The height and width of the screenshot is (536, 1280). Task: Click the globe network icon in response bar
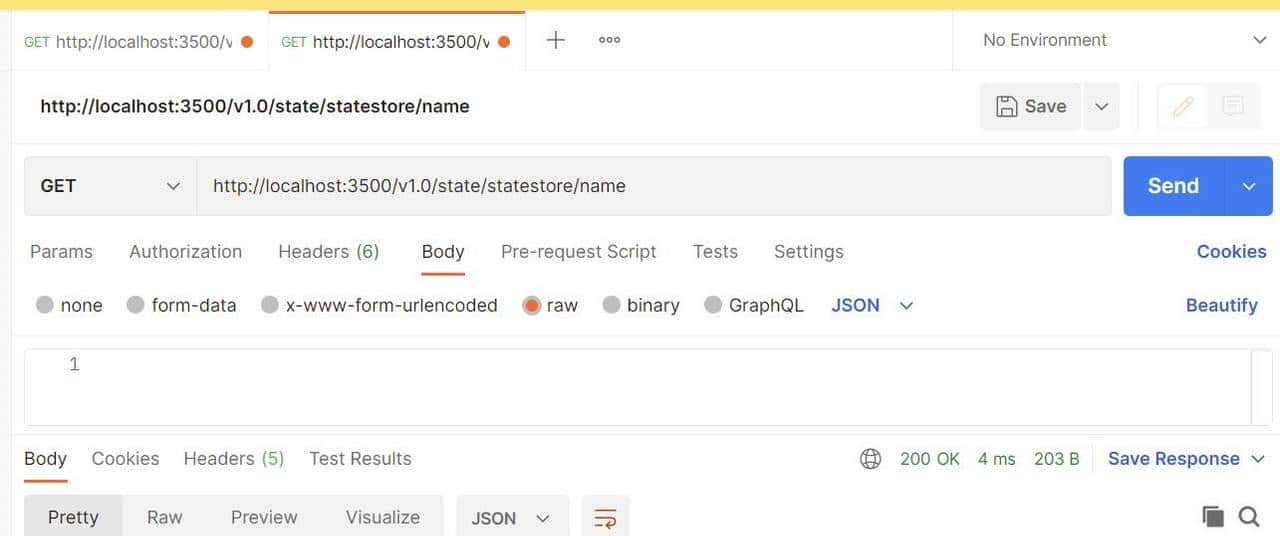click(871, 459)
